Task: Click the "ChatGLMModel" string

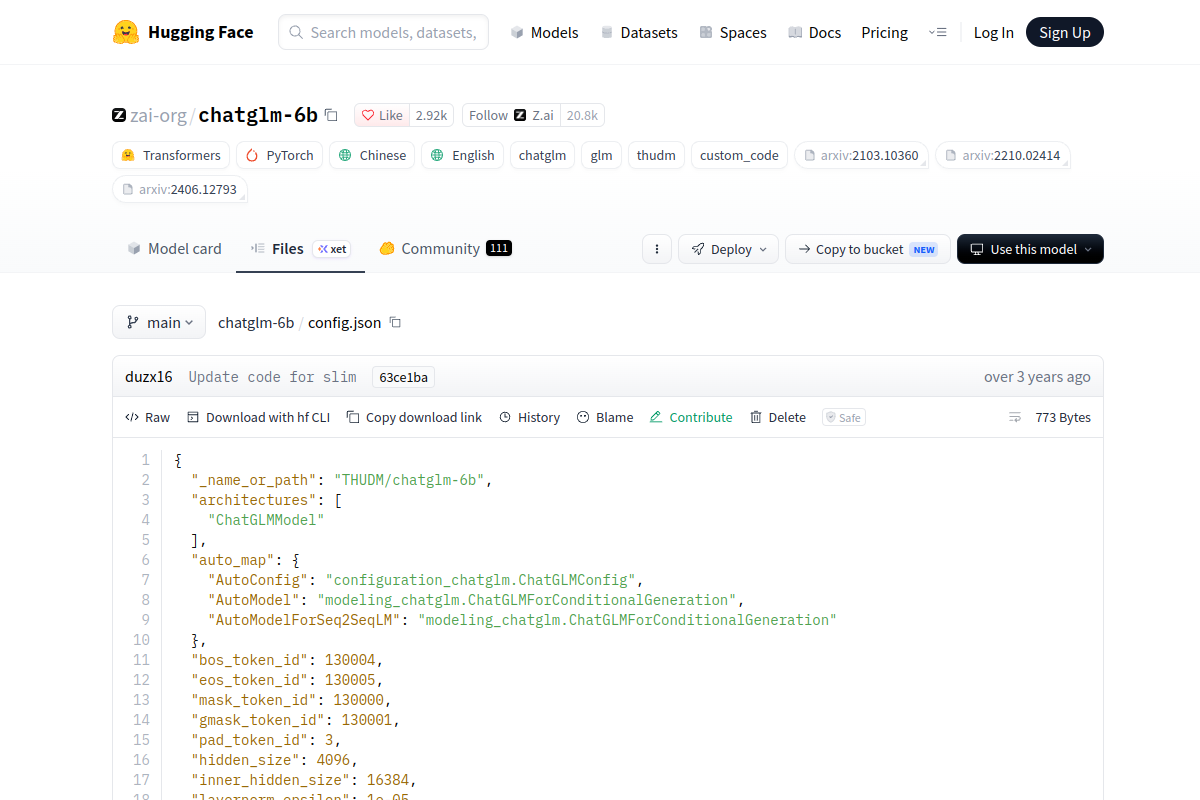Action: (x=266, y=520)
